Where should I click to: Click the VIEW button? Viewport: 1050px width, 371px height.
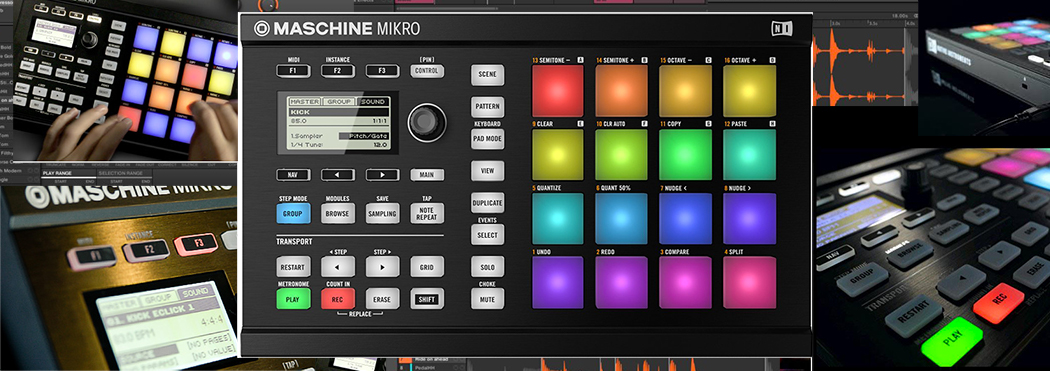point(488,171)
